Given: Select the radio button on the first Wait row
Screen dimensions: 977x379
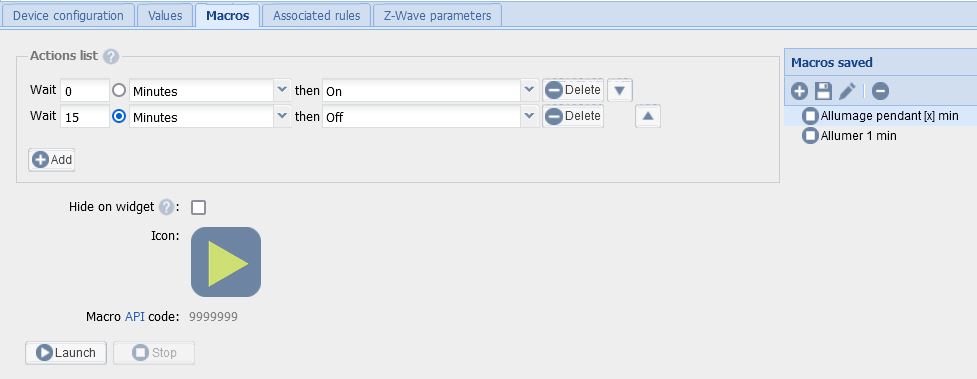Looking at the screenshot, I should (x=119, y=90).
